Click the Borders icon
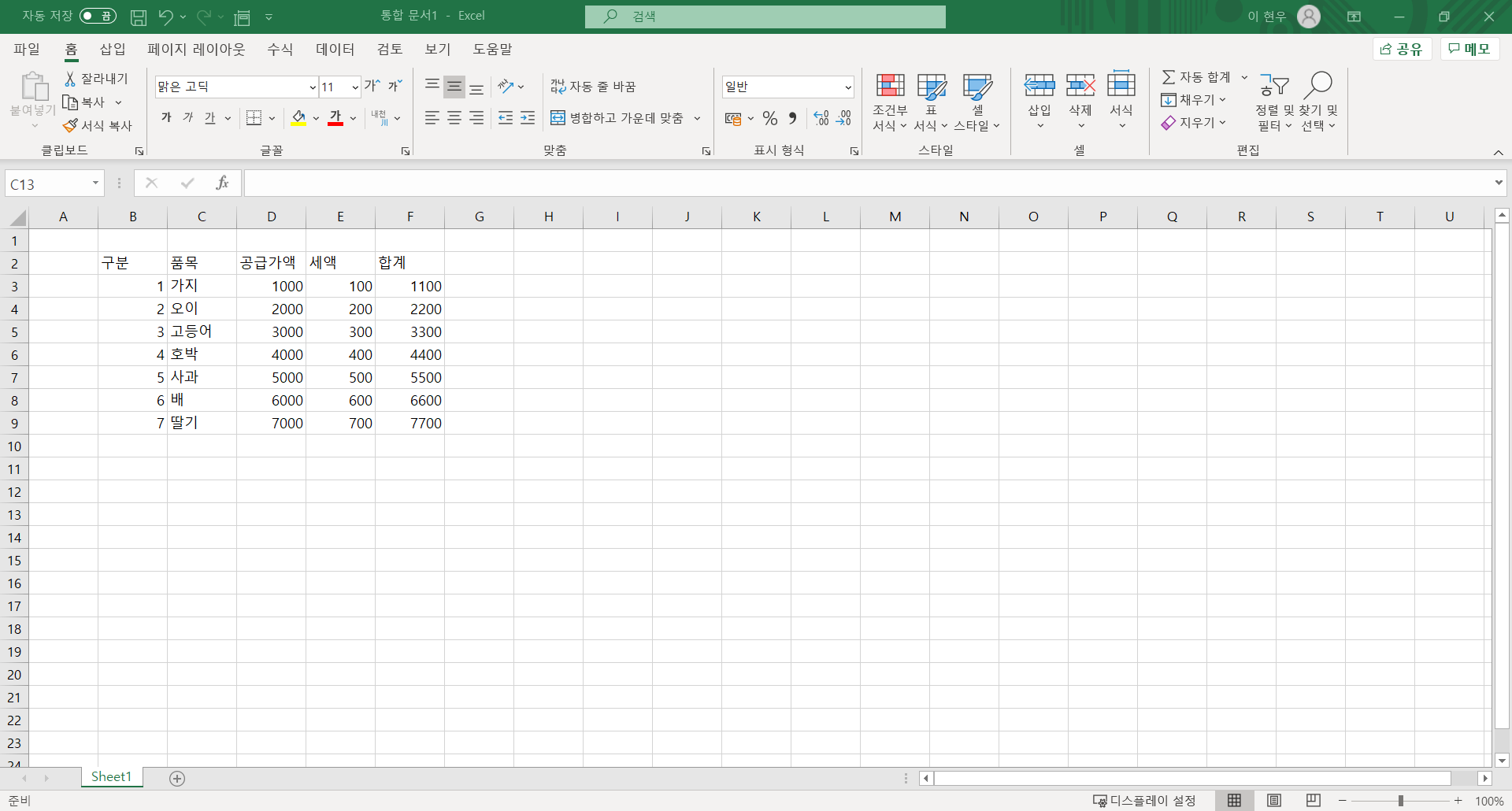 [254, 118]
